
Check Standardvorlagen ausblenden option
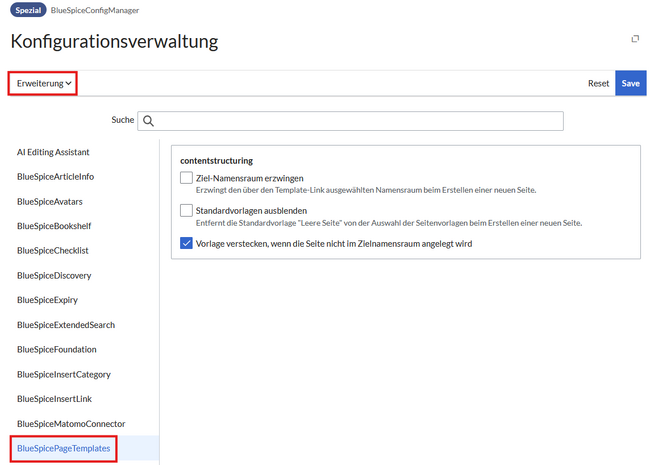[x=186, y=211]
